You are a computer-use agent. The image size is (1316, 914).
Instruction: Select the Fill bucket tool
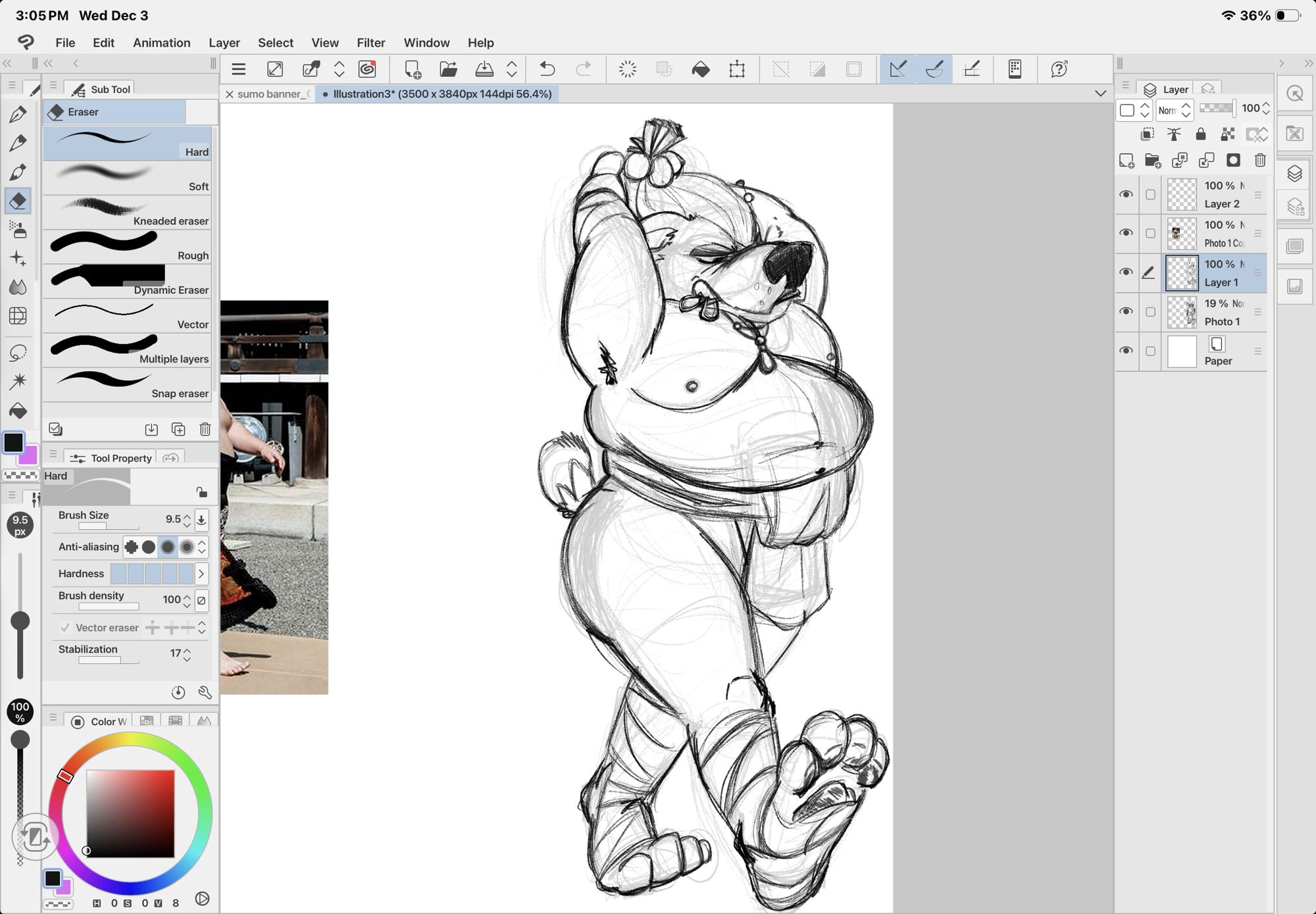[x=18, y=411]
